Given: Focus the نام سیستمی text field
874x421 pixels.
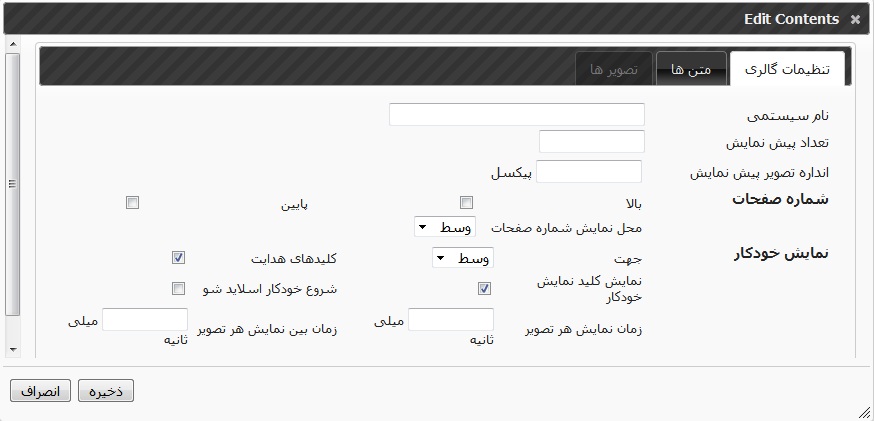Looking at the screenshot, I should (x=516, y=114).
